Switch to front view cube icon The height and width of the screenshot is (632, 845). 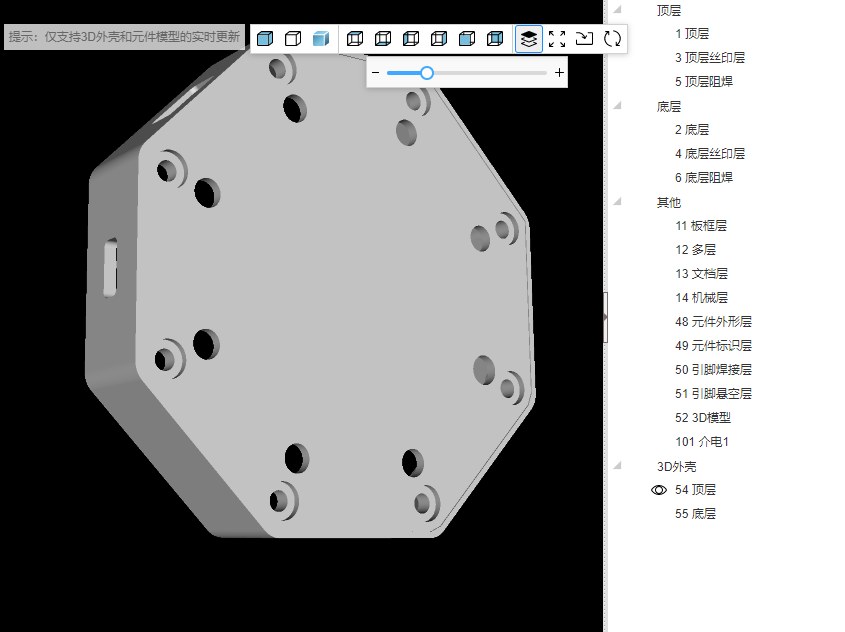pyautogui.click(x=467, y=39)
